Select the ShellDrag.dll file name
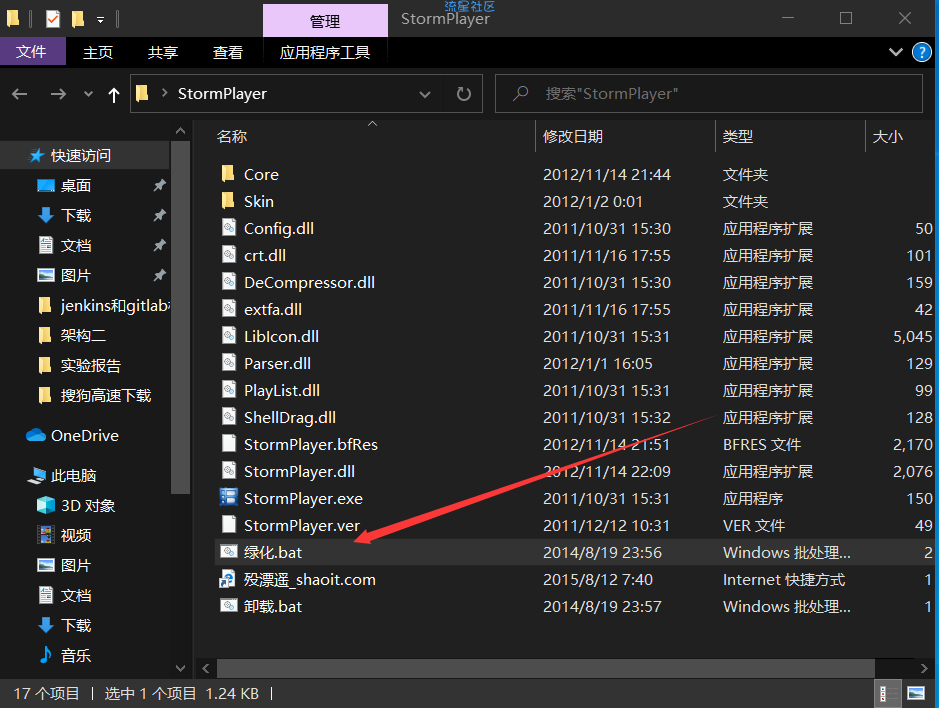Screen dimensions: 939x708 pyautogui.click(x=289, y=417)
